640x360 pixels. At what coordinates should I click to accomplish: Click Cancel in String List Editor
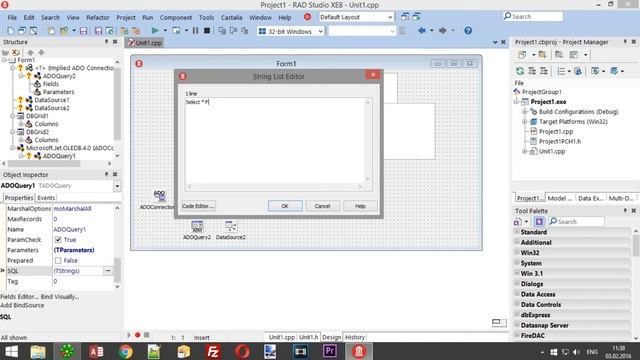tap(322, 206)
